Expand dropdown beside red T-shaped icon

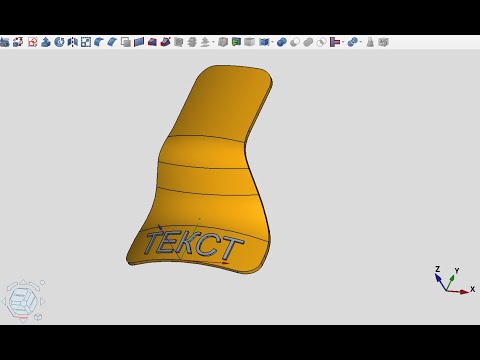[x=343, y=42]
